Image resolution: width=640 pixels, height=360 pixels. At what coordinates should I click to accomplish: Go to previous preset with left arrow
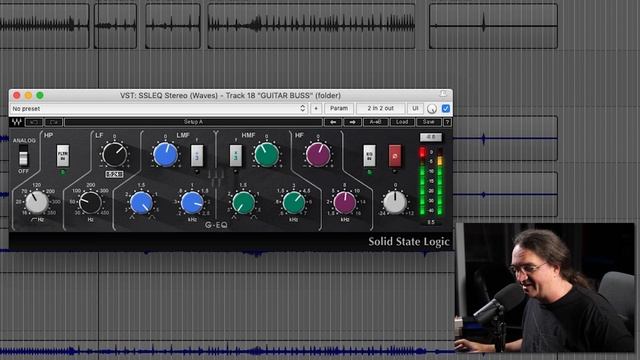point(333,122)
